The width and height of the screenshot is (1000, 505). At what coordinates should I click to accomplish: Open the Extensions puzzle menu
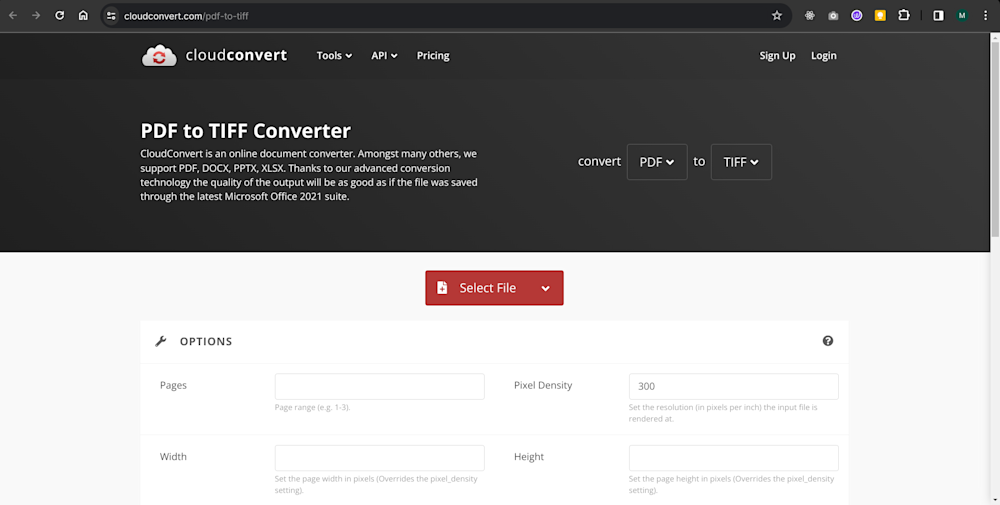(904, 15)
